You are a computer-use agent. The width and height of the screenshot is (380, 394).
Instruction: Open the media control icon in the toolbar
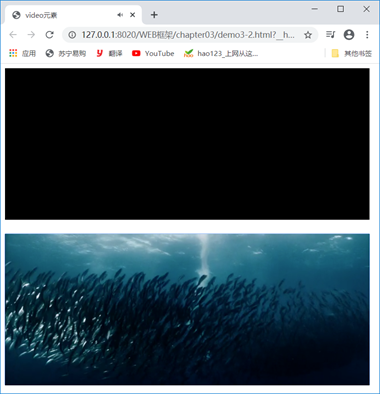click(x=330, y=35)
